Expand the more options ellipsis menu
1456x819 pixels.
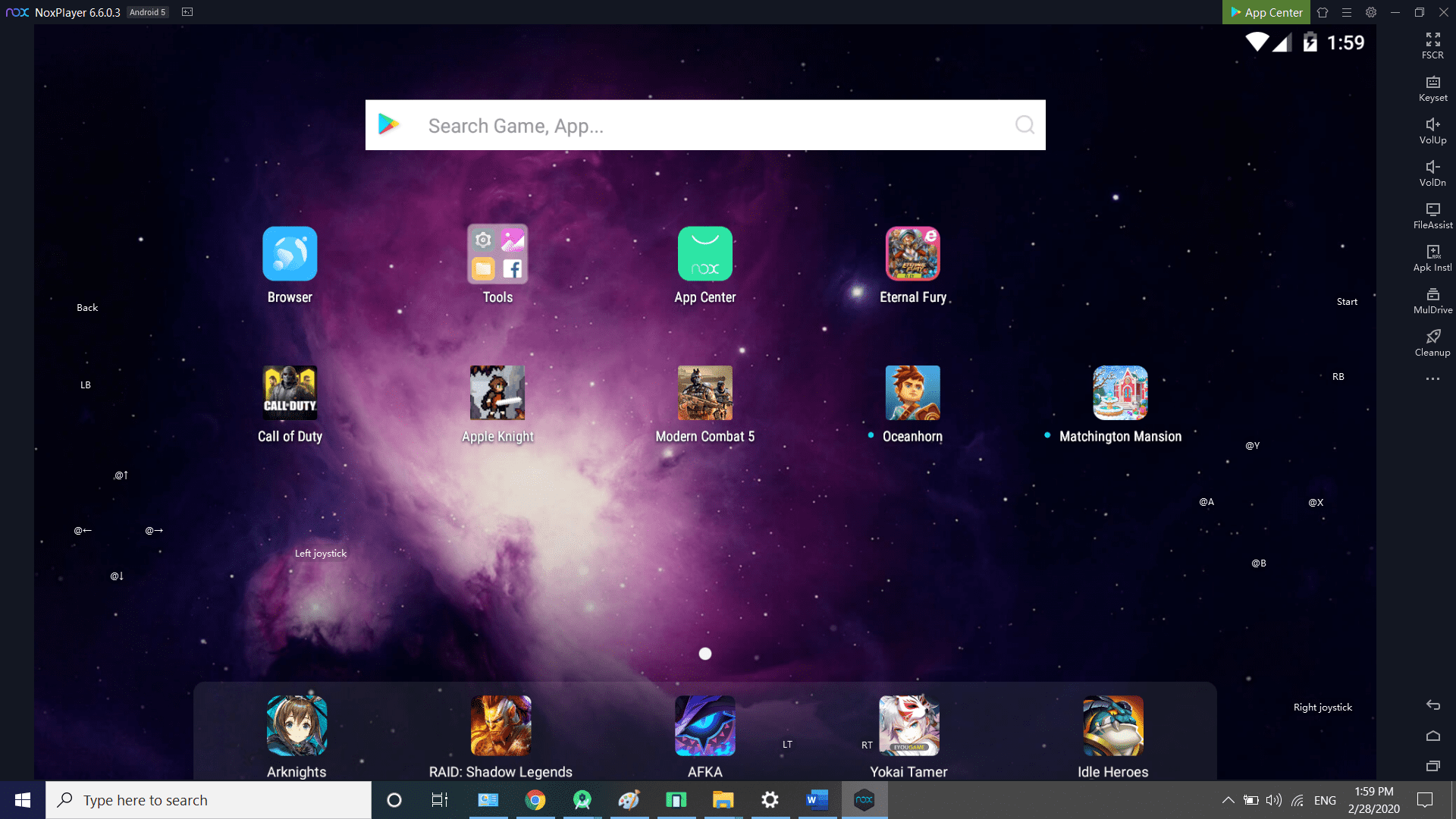1432,378
